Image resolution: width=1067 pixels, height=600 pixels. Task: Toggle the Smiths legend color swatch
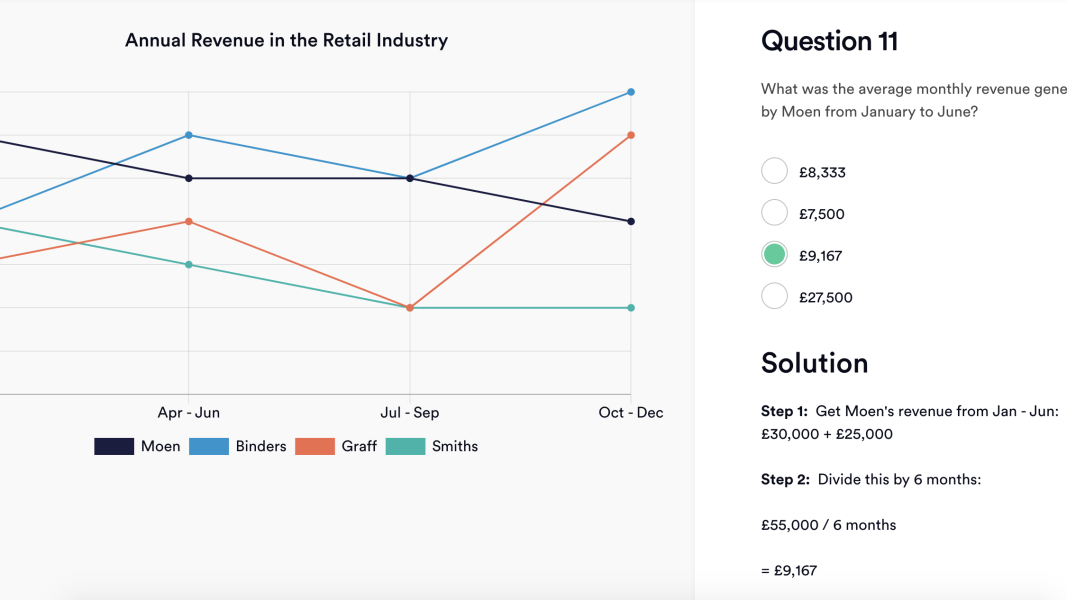click(405, 446)
